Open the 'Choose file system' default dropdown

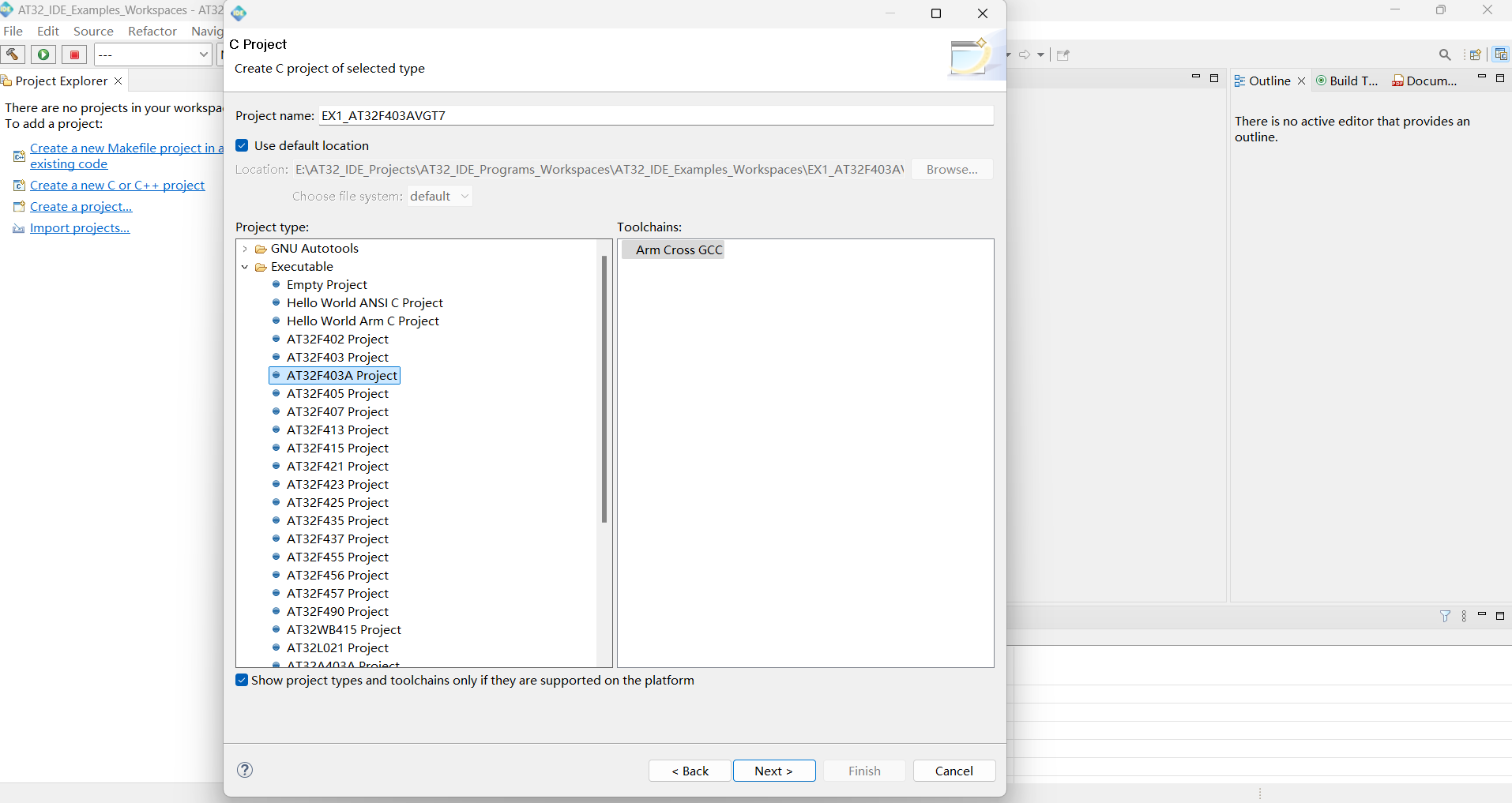point(439,196)
